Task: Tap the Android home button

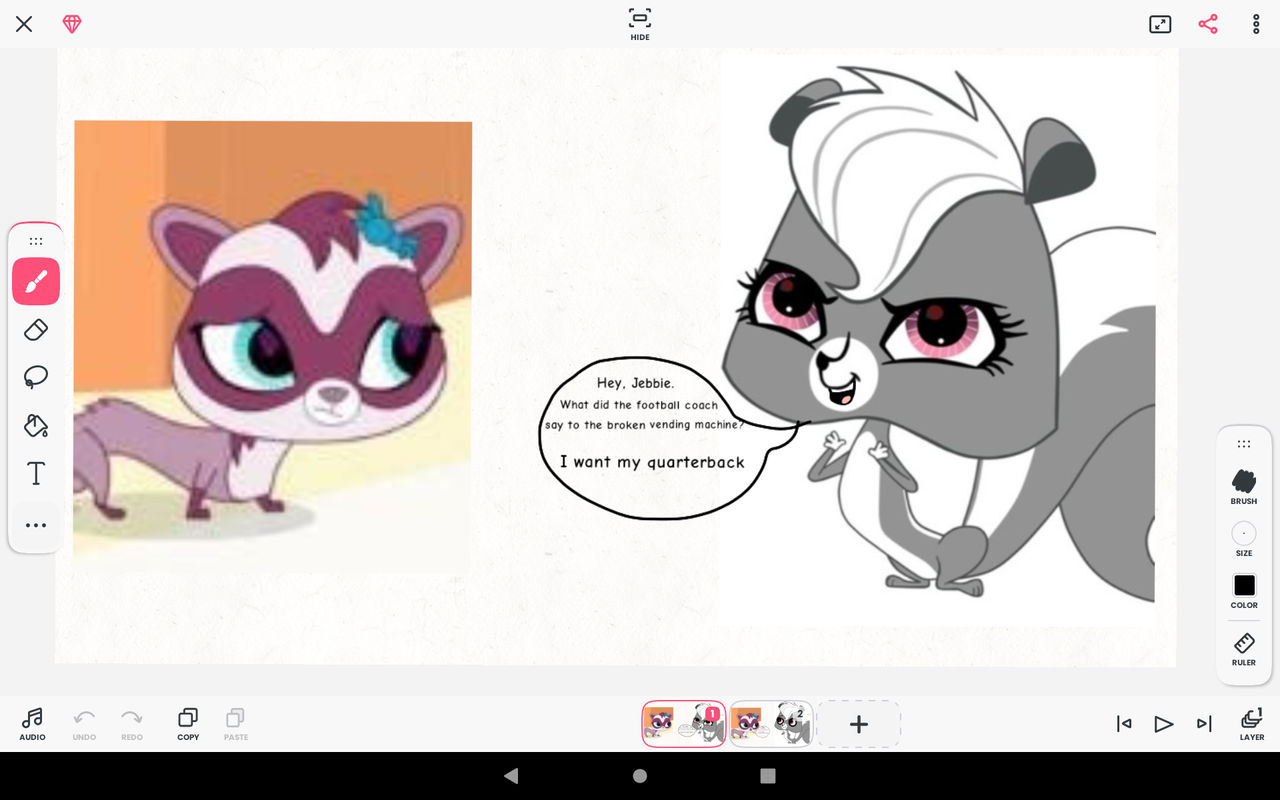Action: (x=640, y=776)
